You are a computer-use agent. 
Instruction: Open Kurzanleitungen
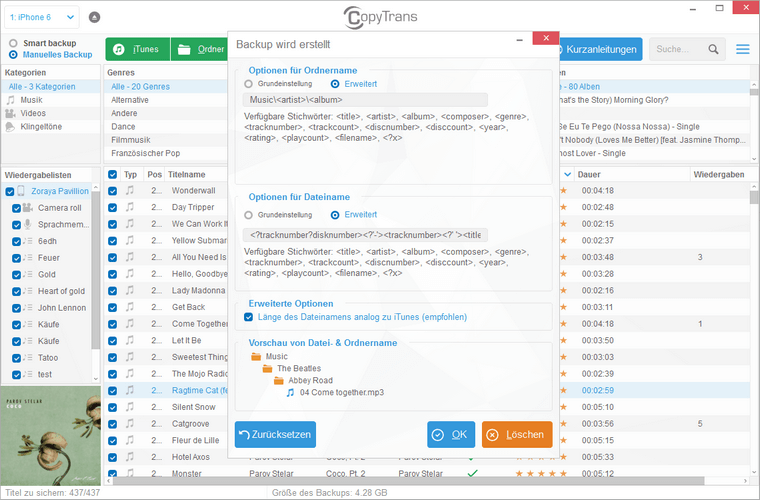pyautogui.click(x=601, y=49)
